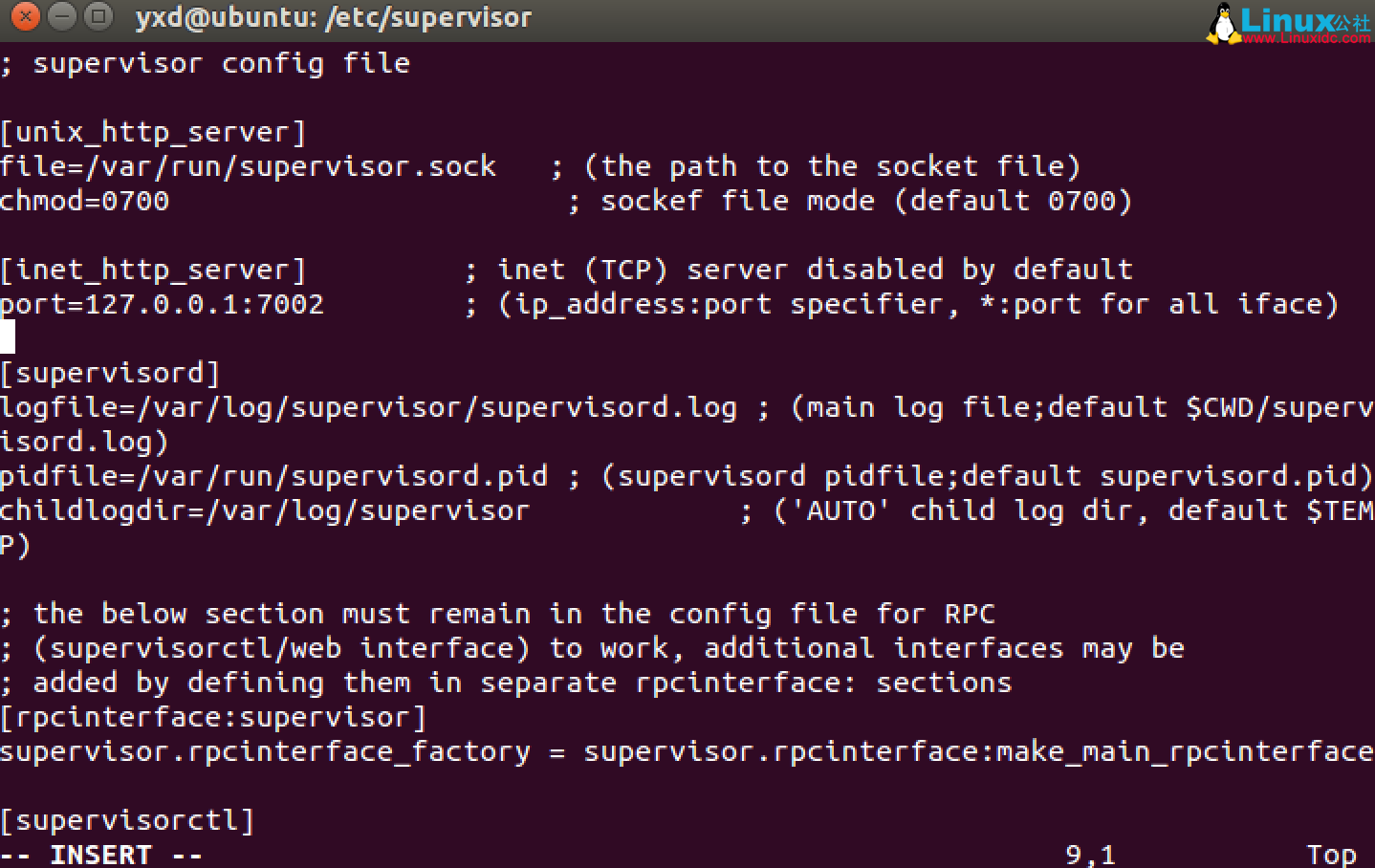This screenshot has height=868, width=1375.
Task: Click the white cursor block on the empty line
Action: [x=8, y=337]
